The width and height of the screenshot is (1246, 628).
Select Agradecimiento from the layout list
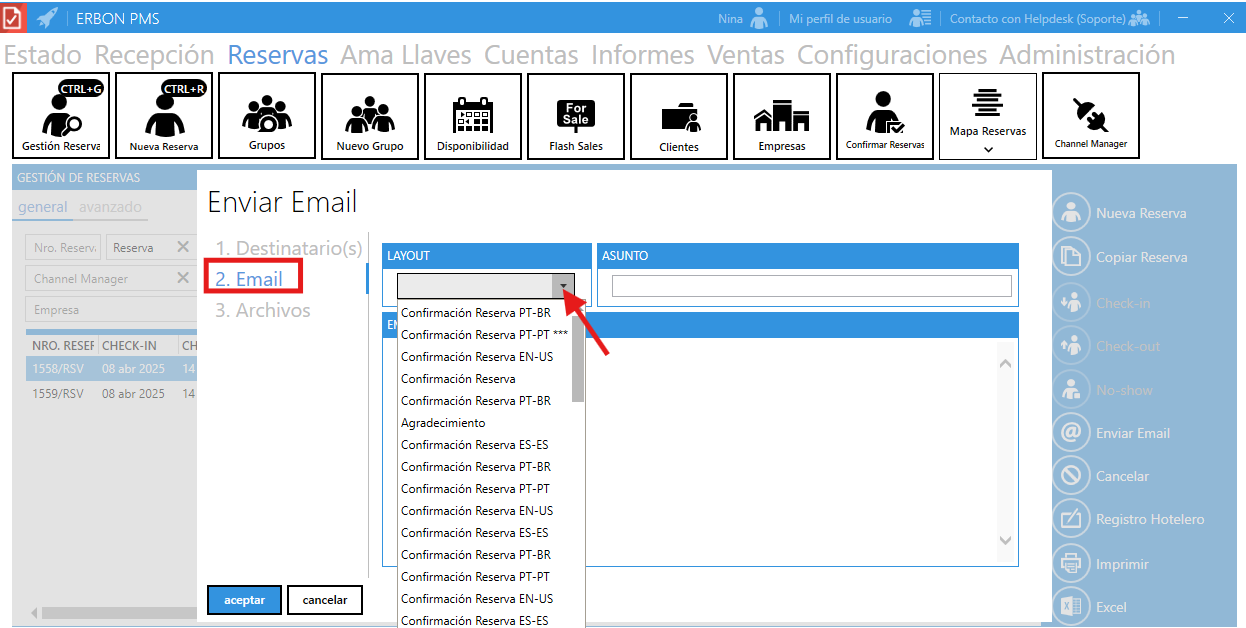(443, 423)
